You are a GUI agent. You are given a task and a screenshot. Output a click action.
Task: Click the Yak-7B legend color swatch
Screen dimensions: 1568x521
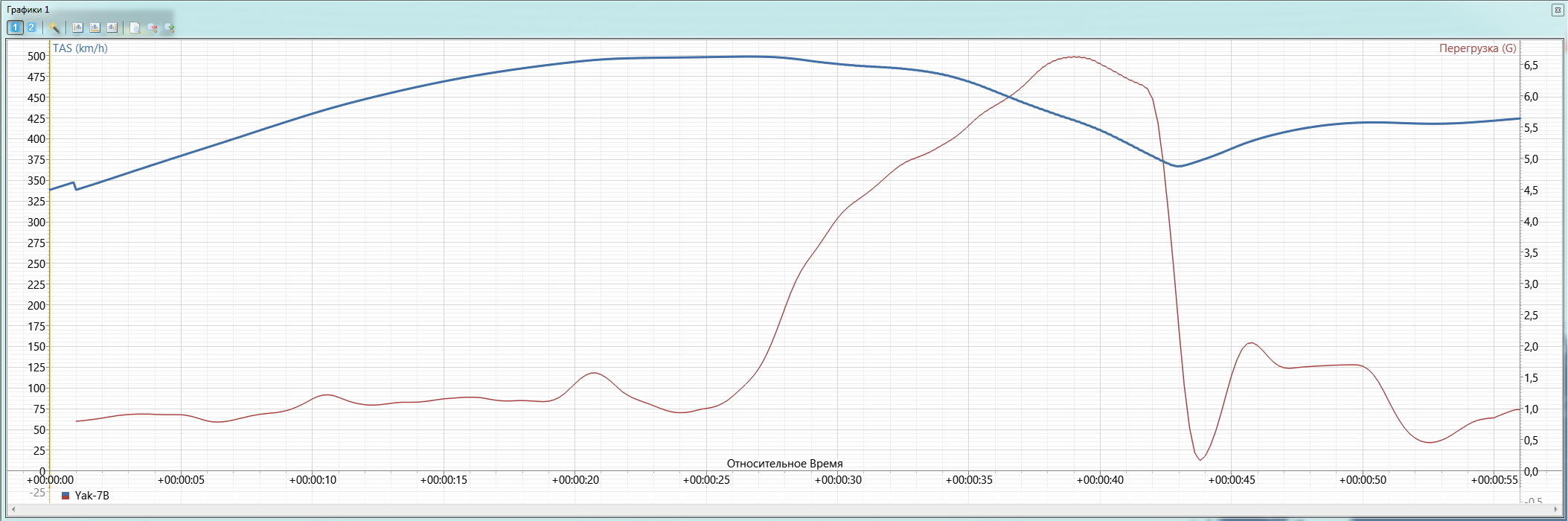[x=65, y=496]
